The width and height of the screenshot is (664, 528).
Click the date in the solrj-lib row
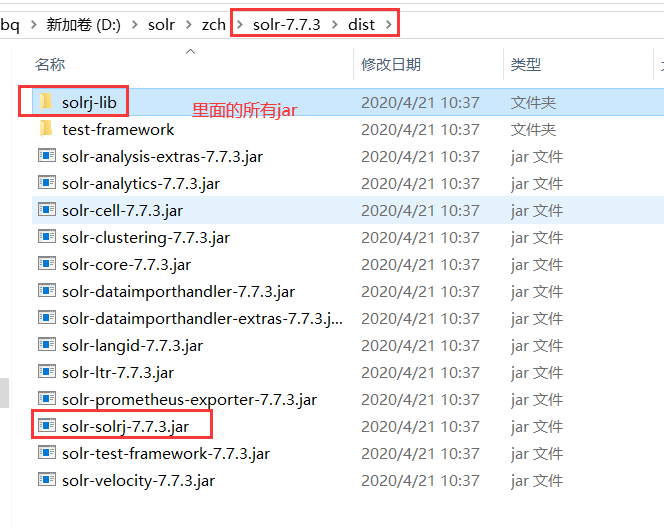420,102
